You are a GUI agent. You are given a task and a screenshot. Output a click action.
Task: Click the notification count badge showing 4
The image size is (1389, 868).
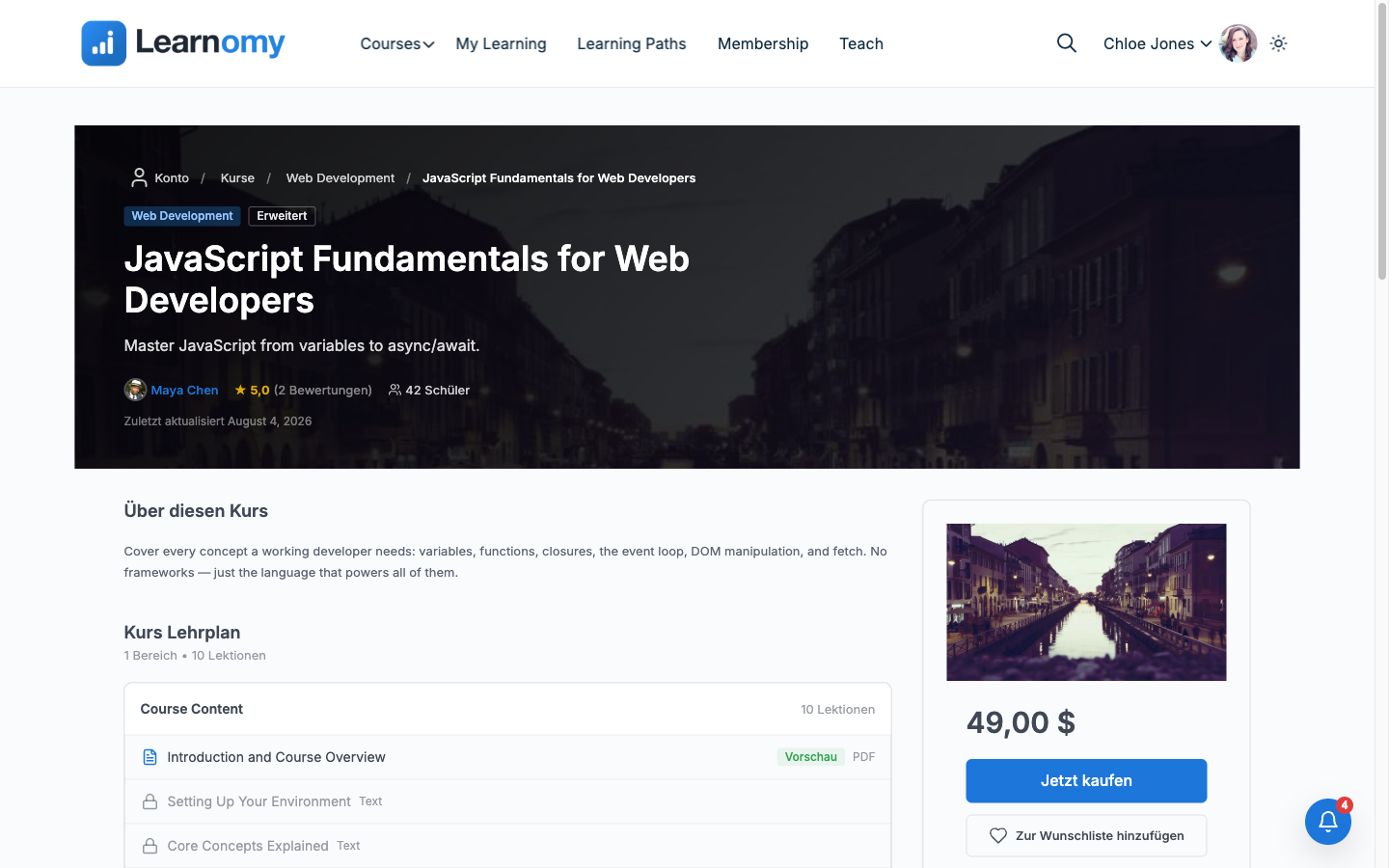(1345, 804)
